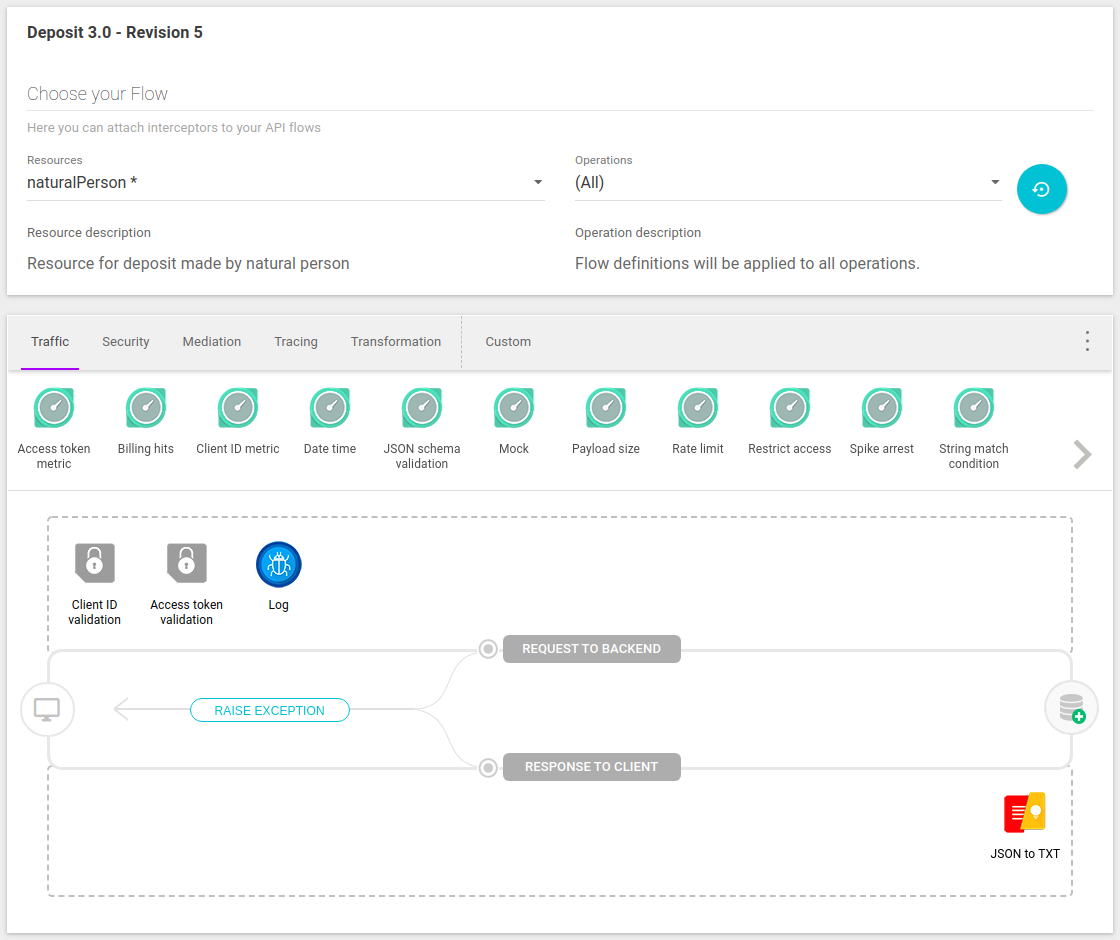This screenshot has height=940, width=1120.
Task: Open the Transformation tab
Action: pos(396,342)
